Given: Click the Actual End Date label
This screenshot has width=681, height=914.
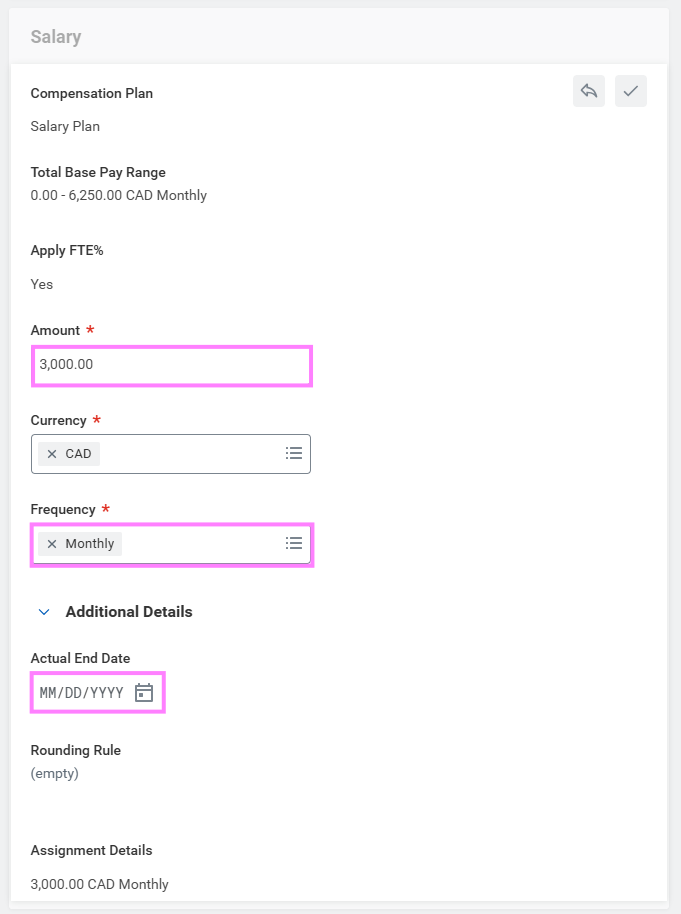Looking at the screenshot, I should coord(80,658).
